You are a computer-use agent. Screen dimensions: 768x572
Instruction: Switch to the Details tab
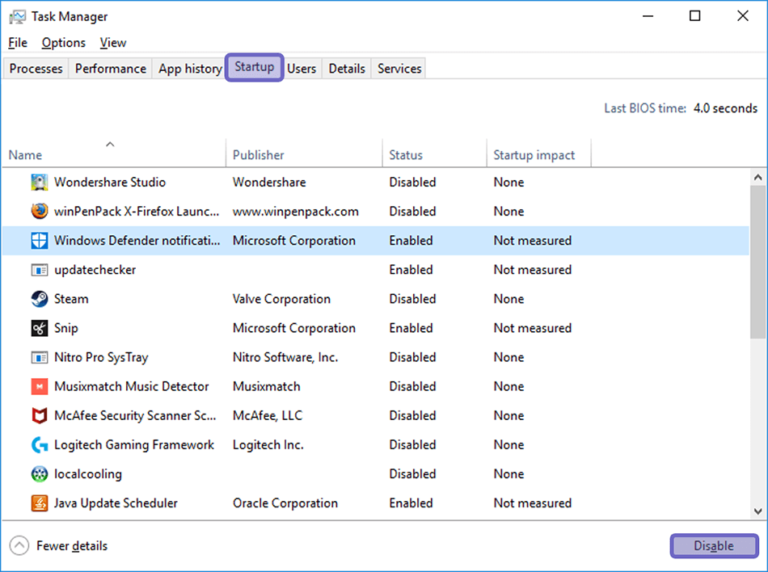coord(347,69)
